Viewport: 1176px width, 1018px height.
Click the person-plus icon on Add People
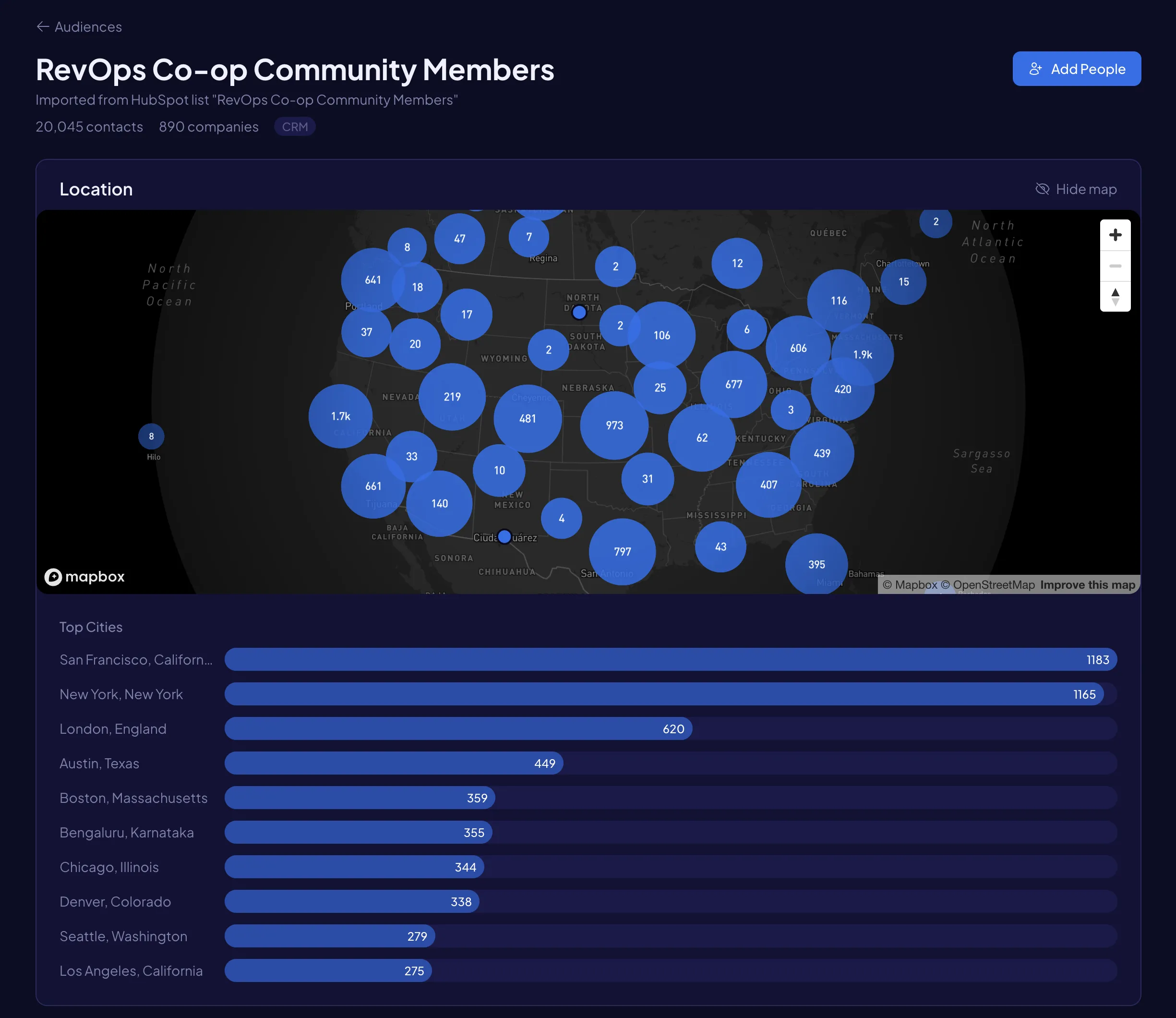[x=1037, y=68]
